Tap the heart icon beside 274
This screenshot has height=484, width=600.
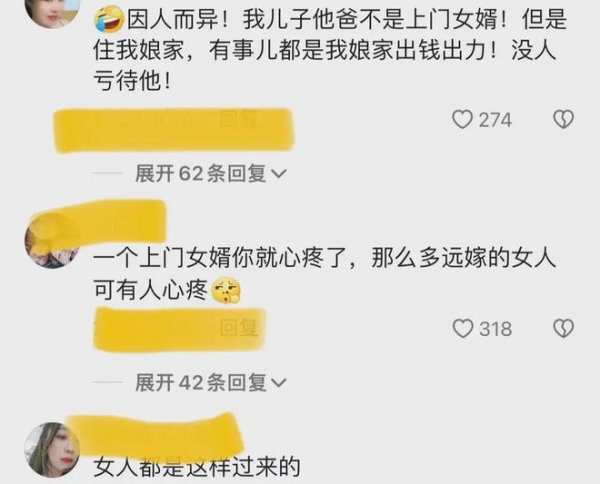463,120
